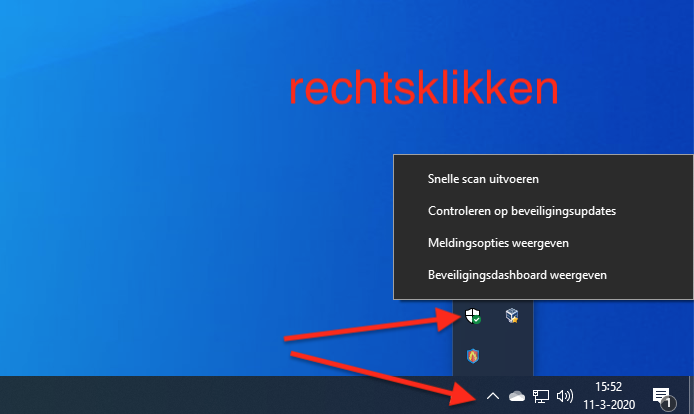
Task: Click the Show desktop strip at taskbar edge
Action: point(691,395)
